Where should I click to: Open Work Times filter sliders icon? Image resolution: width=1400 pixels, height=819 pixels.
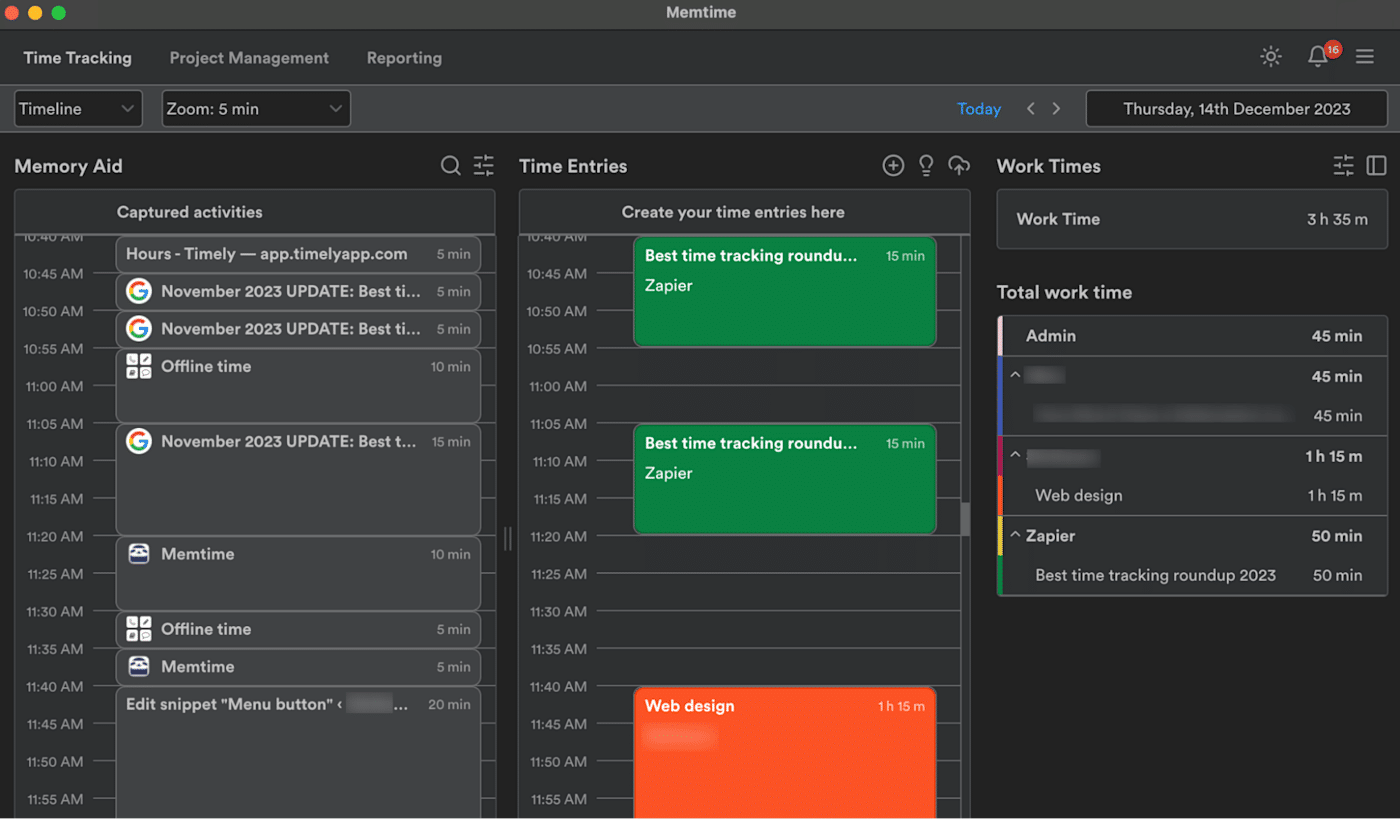pyautogui.click(x=1344, y=166)
